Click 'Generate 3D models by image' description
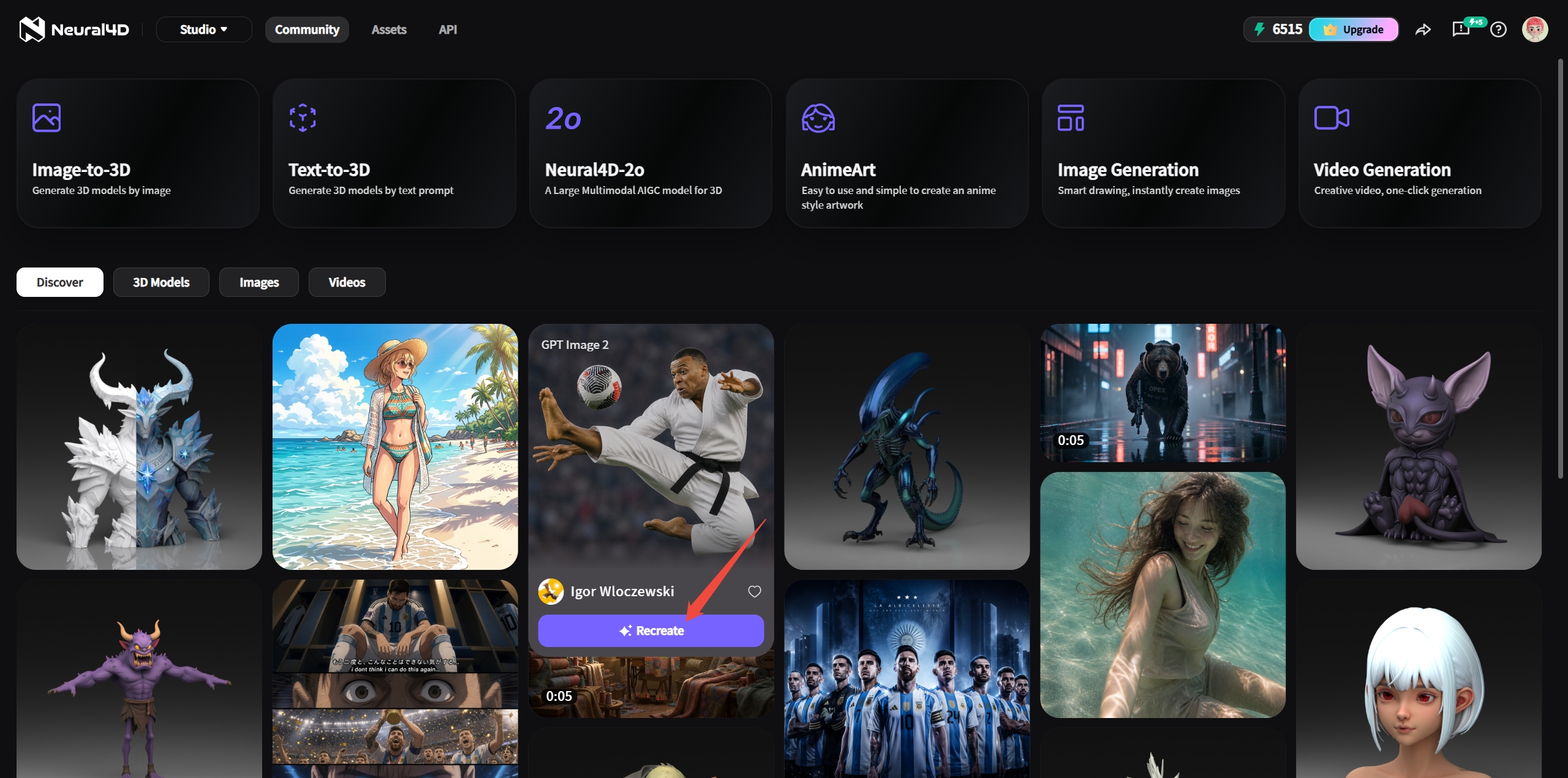Viewport: 1568px width, 778px height. pyautogui.click(x=102, y=190)
